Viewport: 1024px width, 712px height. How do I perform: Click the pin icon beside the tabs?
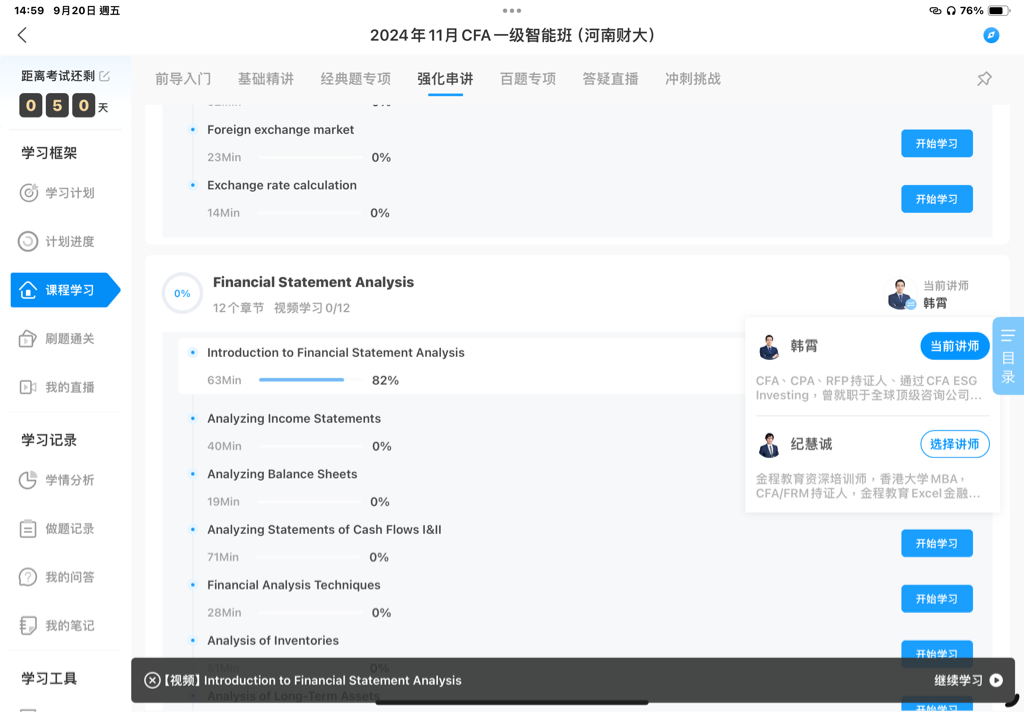(x=984, y=79)
